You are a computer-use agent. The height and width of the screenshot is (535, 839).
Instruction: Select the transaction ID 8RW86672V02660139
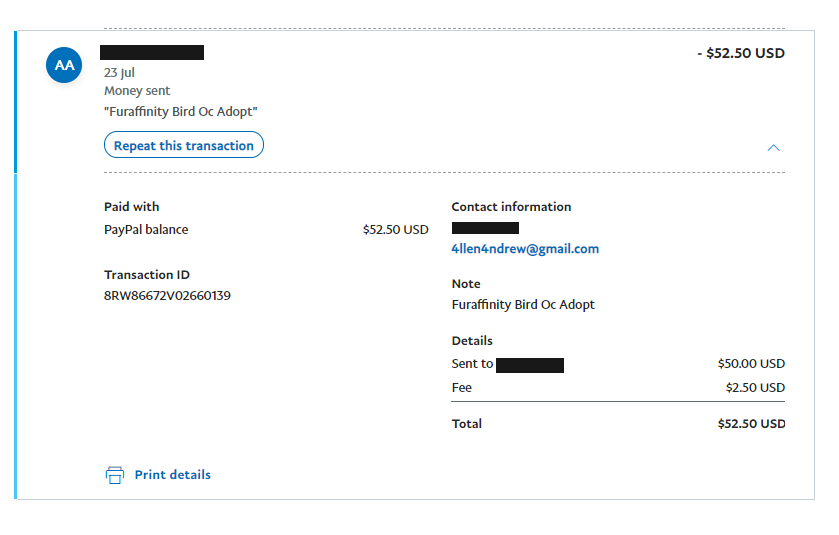click(x=167, y=295)
